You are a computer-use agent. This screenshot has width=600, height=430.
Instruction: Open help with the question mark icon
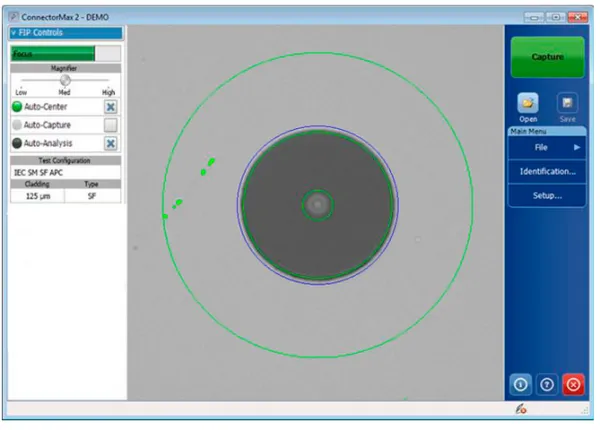[547, 384]
